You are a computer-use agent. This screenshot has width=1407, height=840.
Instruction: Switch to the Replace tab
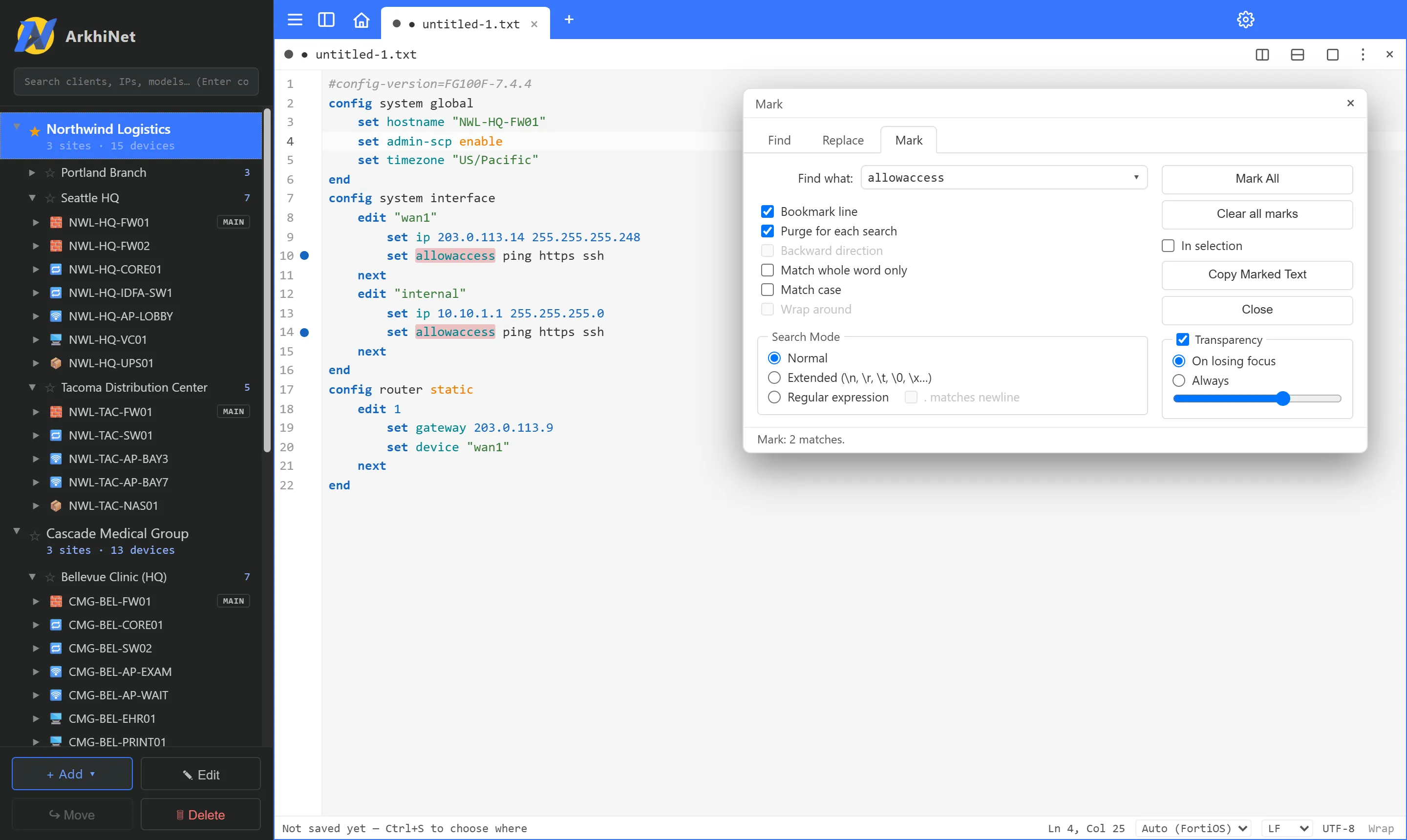843,140
